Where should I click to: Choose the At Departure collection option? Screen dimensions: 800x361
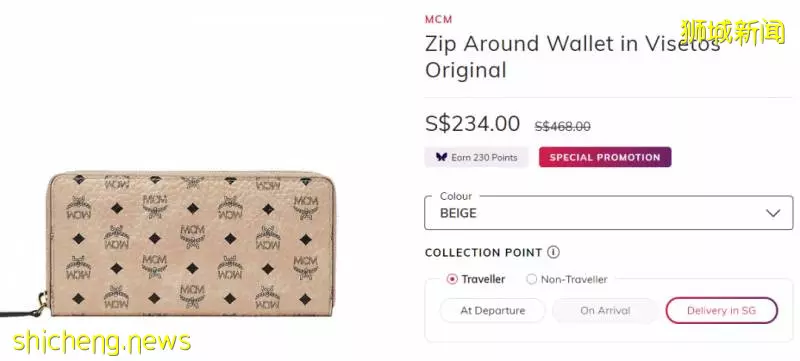(x=492, y=311)
